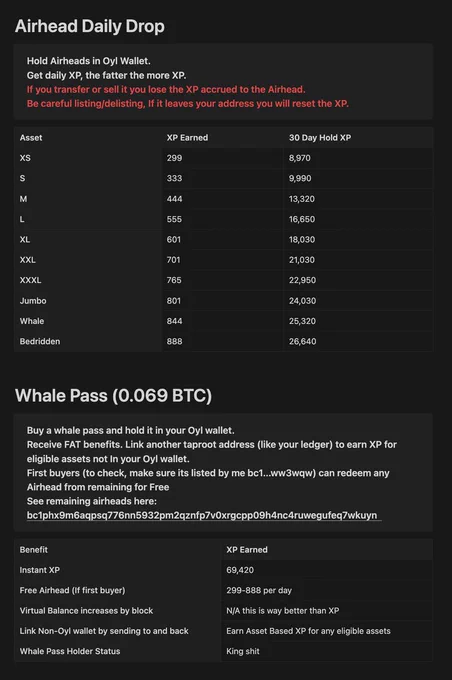Screen dimensions: 452x680
Task: Click the M asset 13,320 hold value
Action: pos(302,199)
